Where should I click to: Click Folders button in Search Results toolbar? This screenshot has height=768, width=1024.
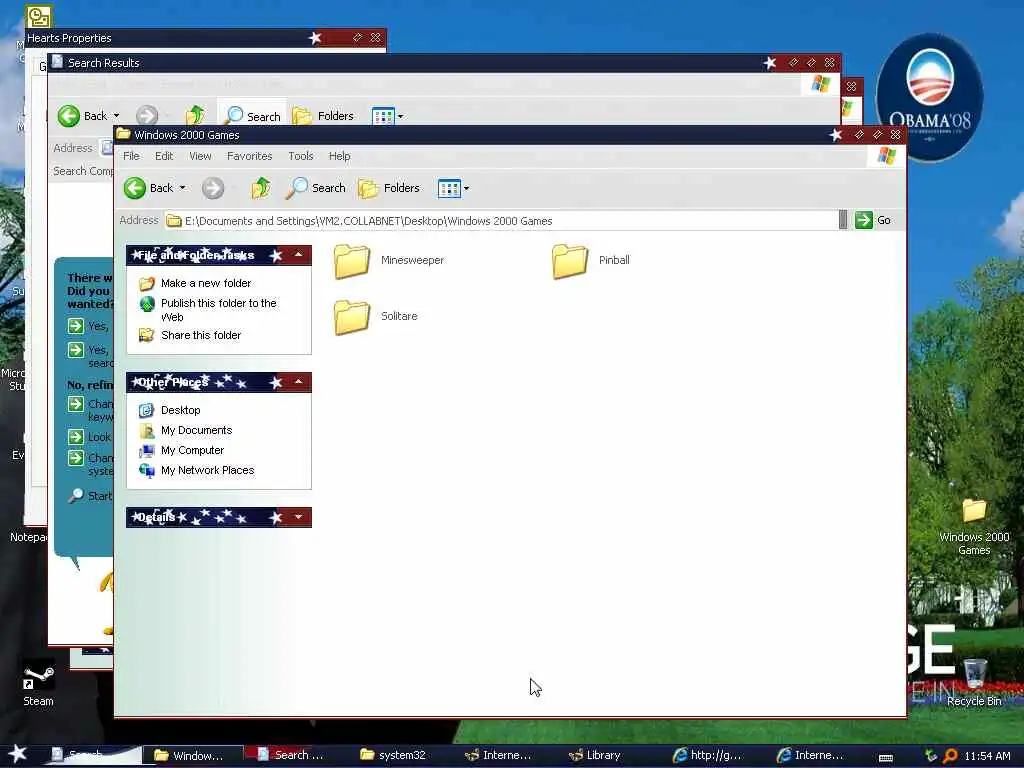[x=323, y=116]
